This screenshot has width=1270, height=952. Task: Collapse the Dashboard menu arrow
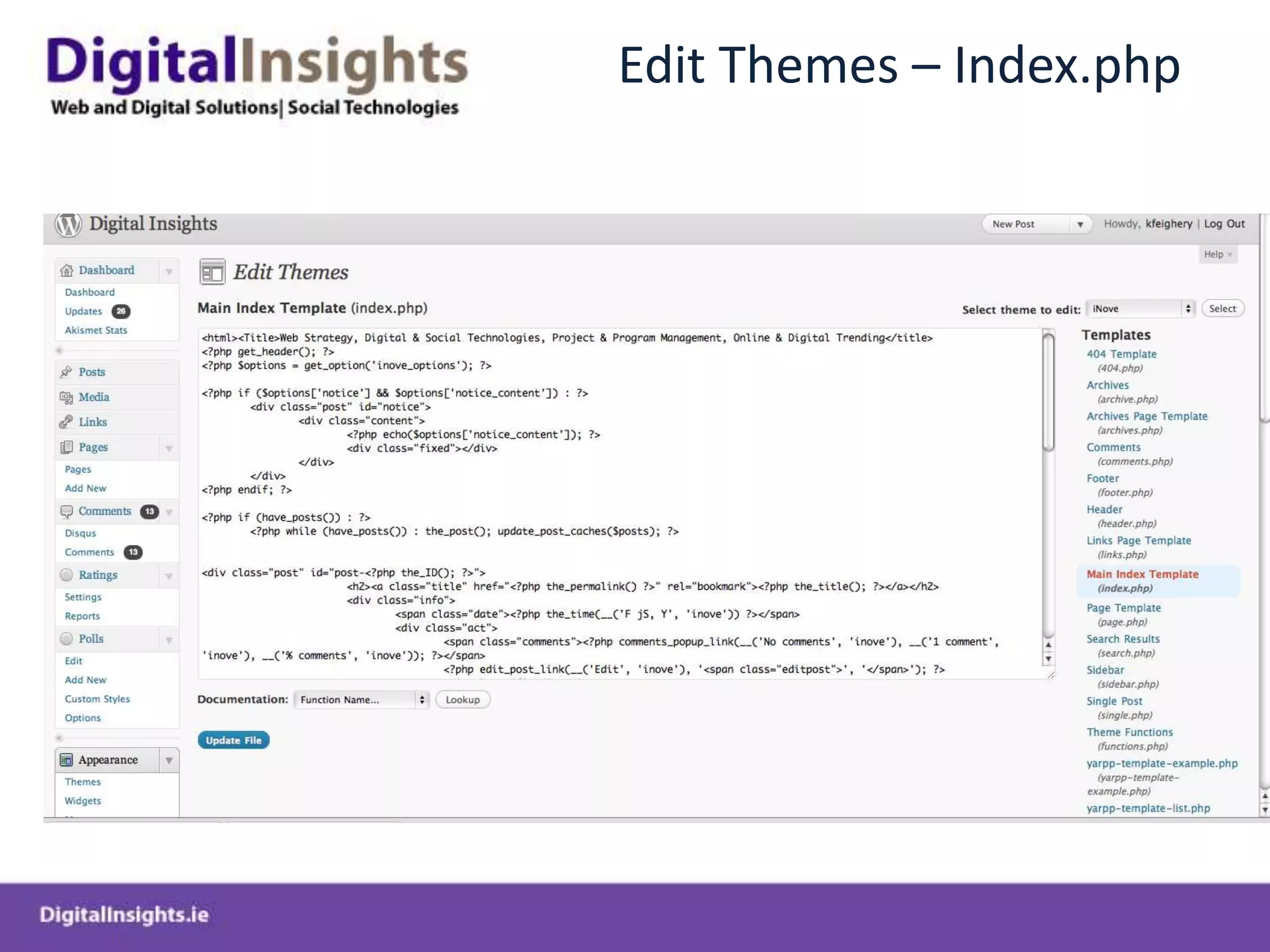click(x=169, y=271)
